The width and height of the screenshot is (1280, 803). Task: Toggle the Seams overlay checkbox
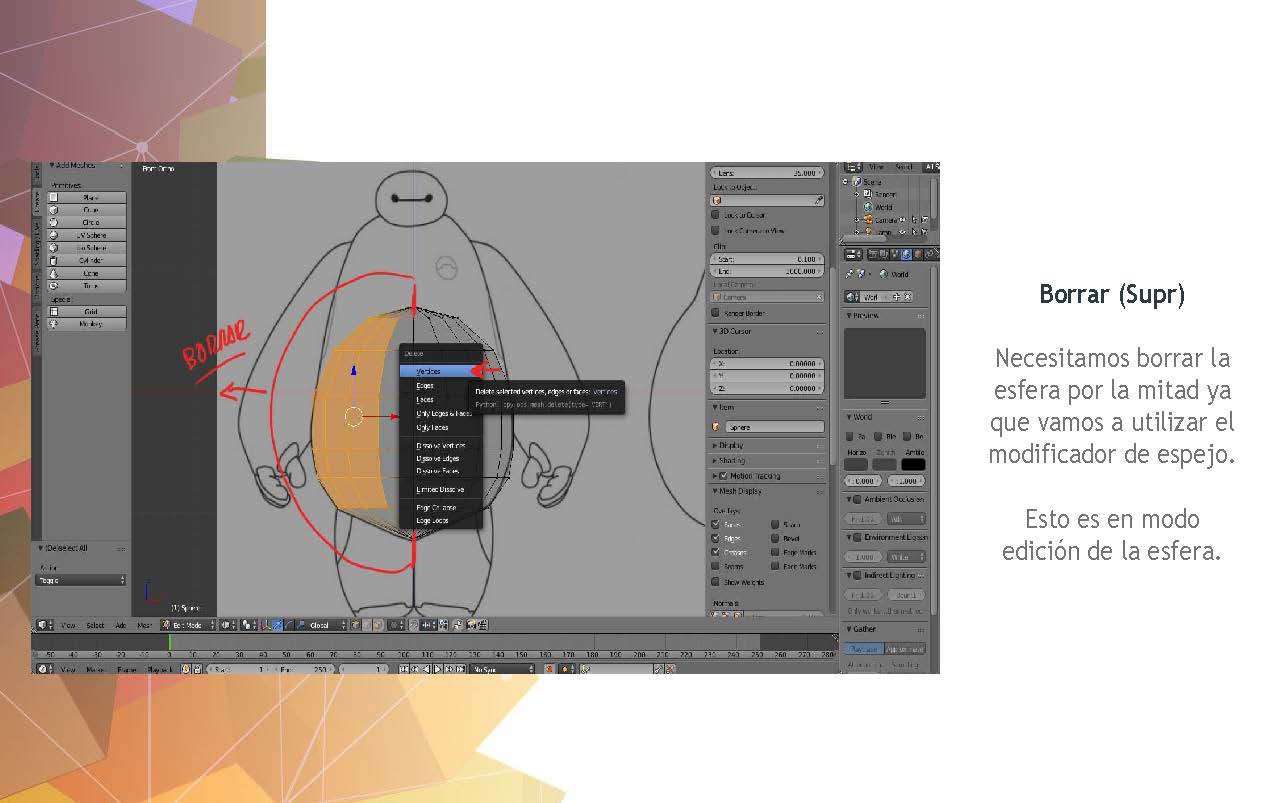click(716, 566)
